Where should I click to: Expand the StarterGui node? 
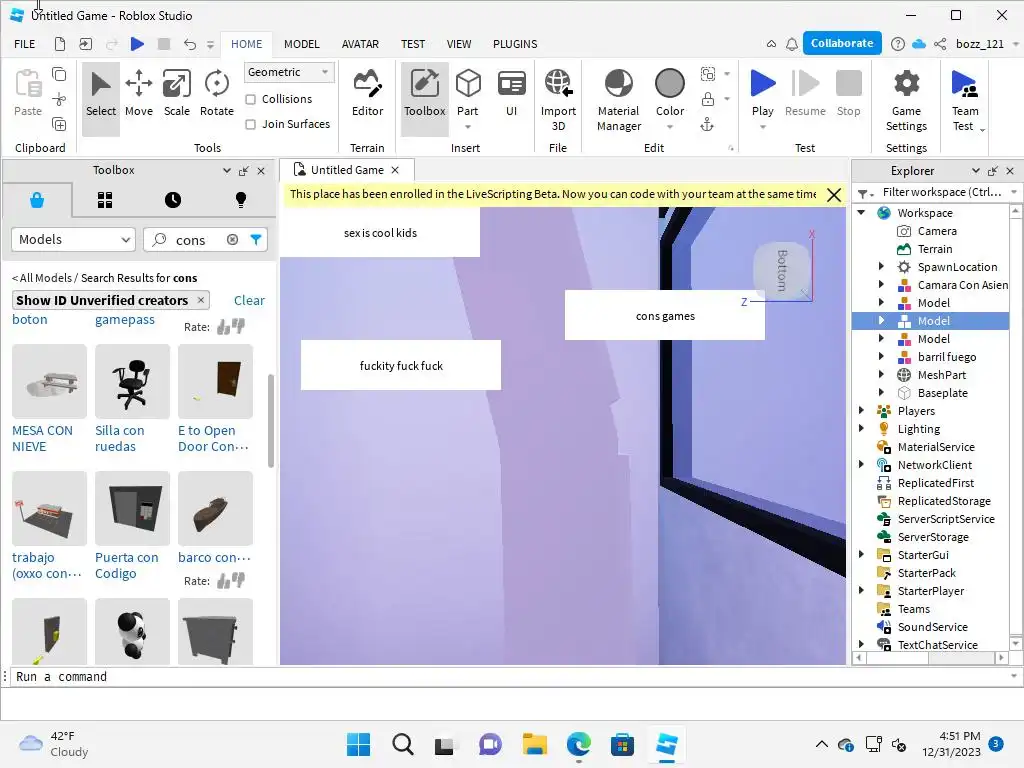pos(861,554)
